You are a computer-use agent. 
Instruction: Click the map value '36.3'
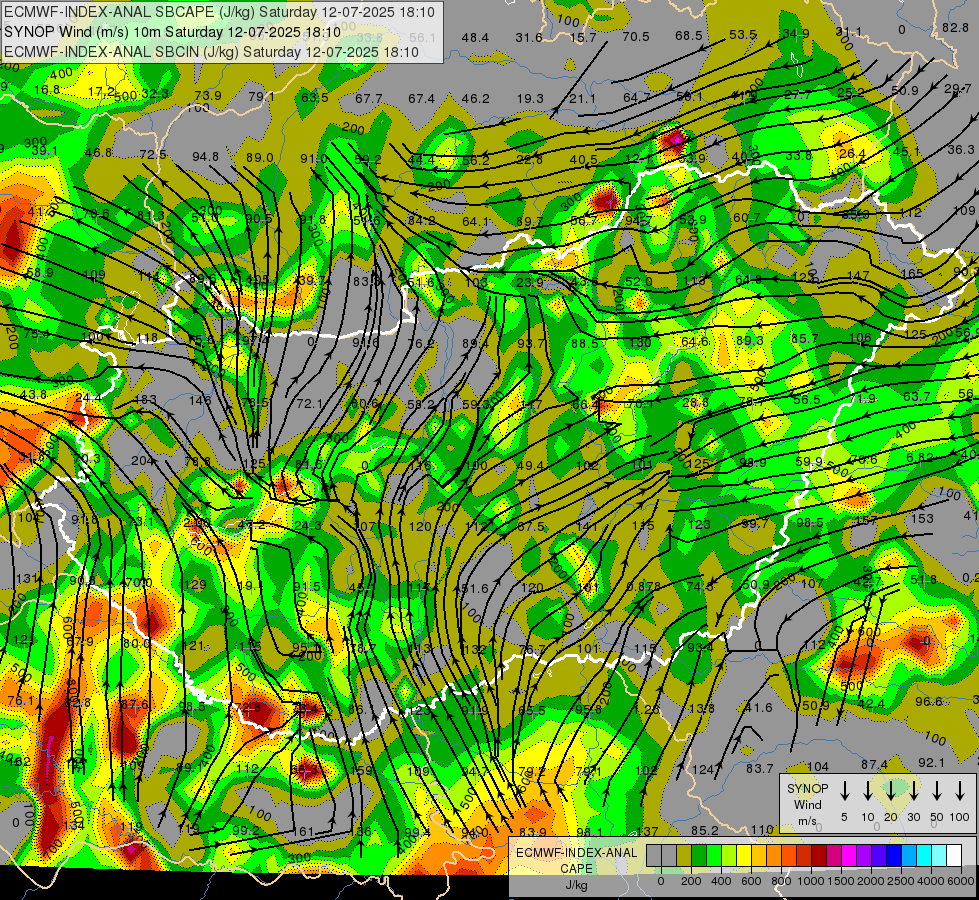(x=961, y=149)
